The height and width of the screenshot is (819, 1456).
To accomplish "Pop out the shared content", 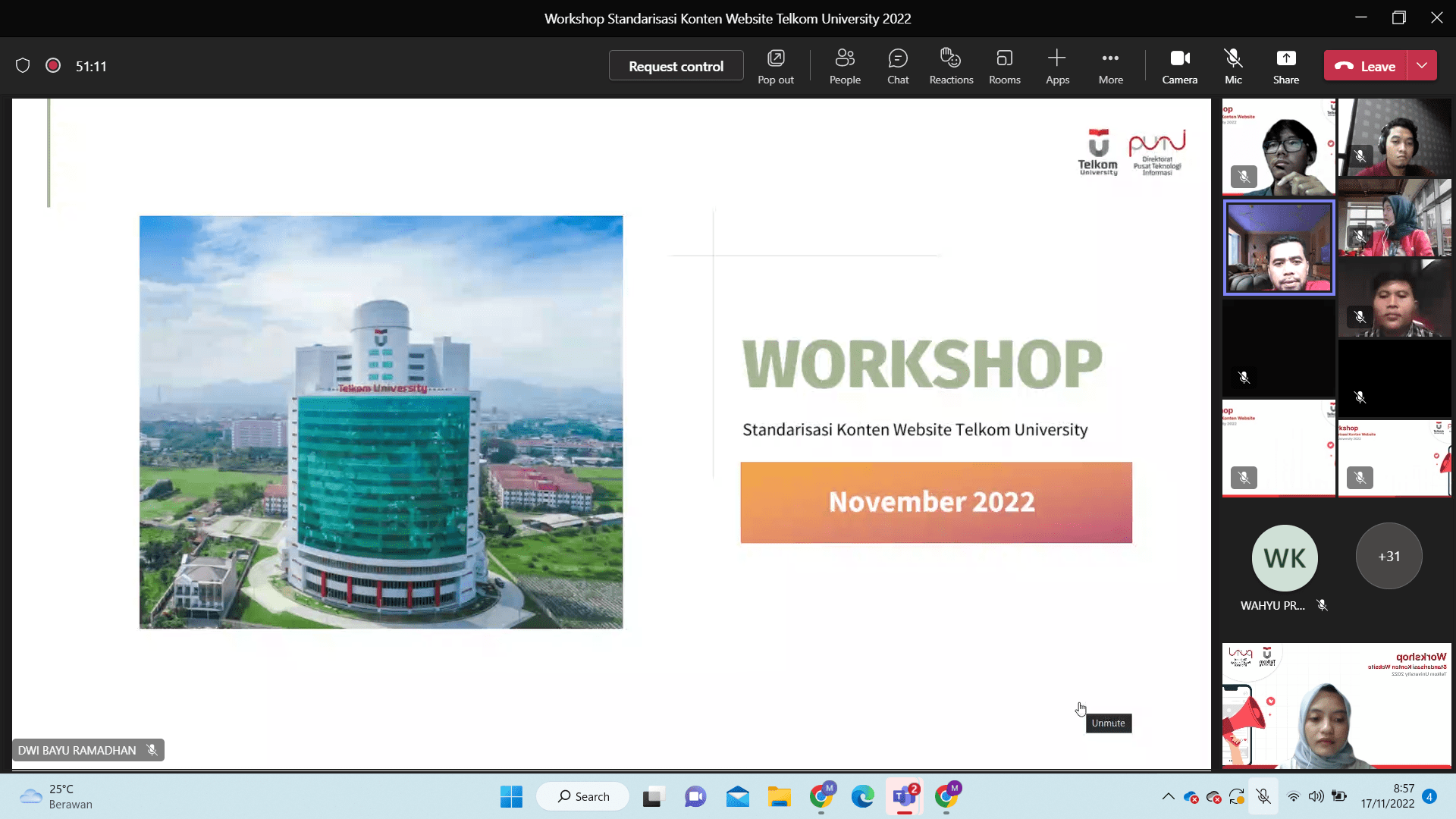I will [776, 66].
